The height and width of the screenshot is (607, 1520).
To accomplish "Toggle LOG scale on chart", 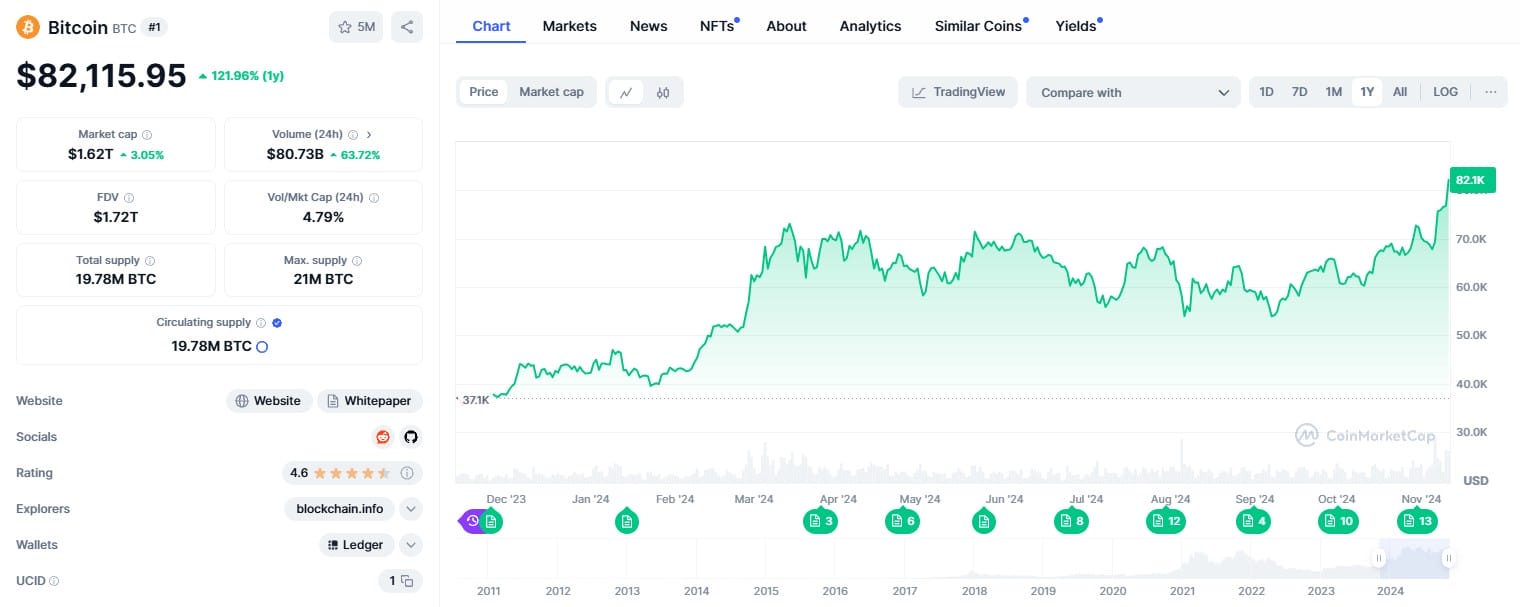I will point(1445,92).
